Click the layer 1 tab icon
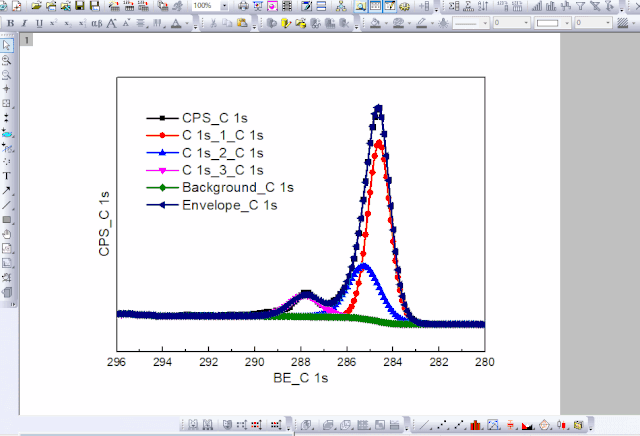This screenshot has height=436, width=640. pos(28,39)
